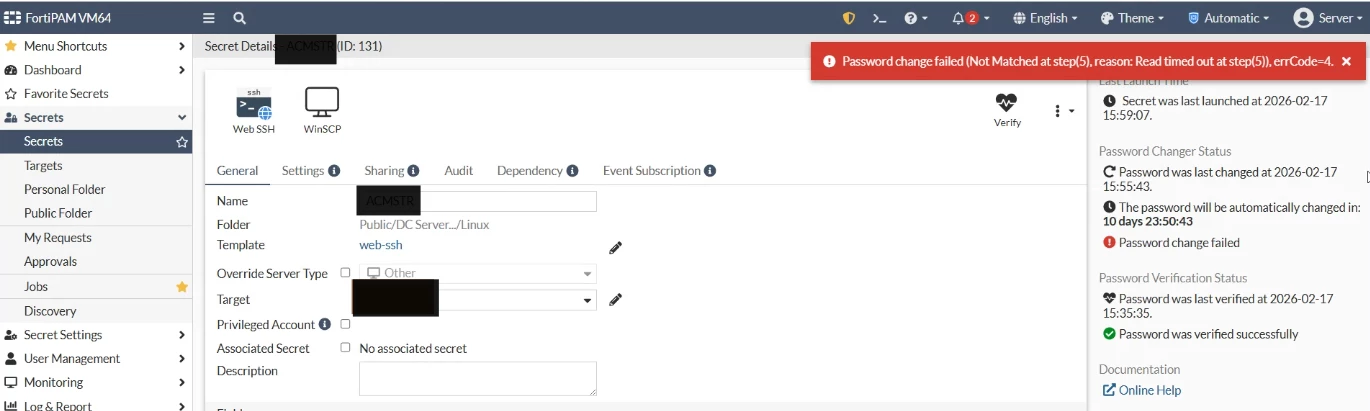Open the search magnifier in top bar
The width and height of the screenshot is (1370, 411).
240,18
